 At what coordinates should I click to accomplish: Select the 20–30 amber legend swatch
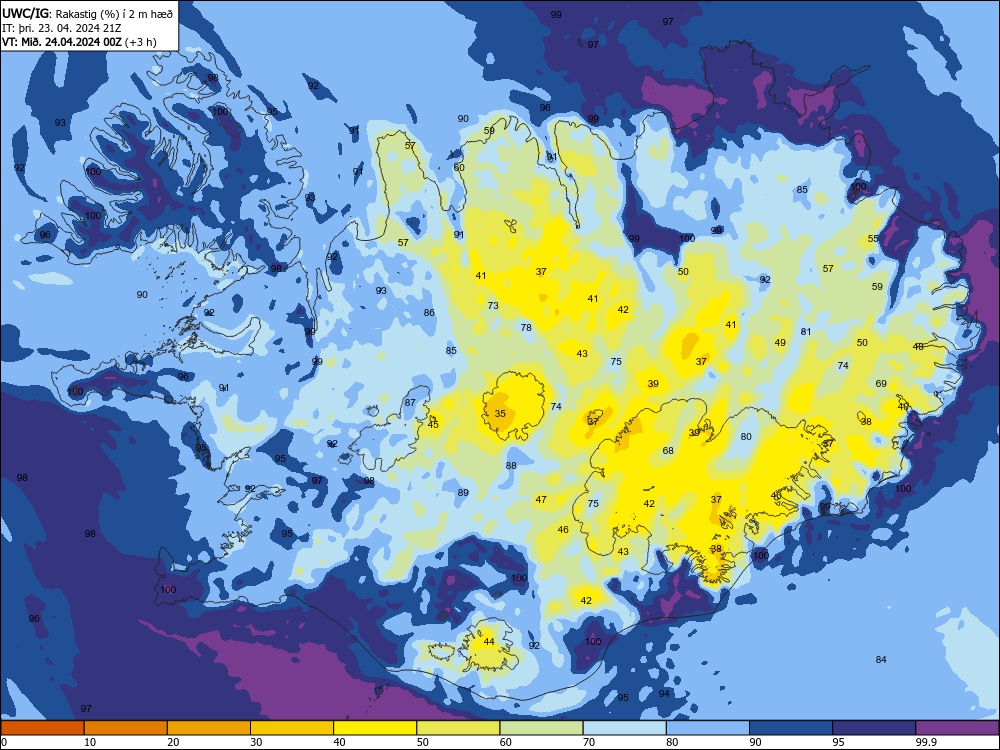[209, 728]
